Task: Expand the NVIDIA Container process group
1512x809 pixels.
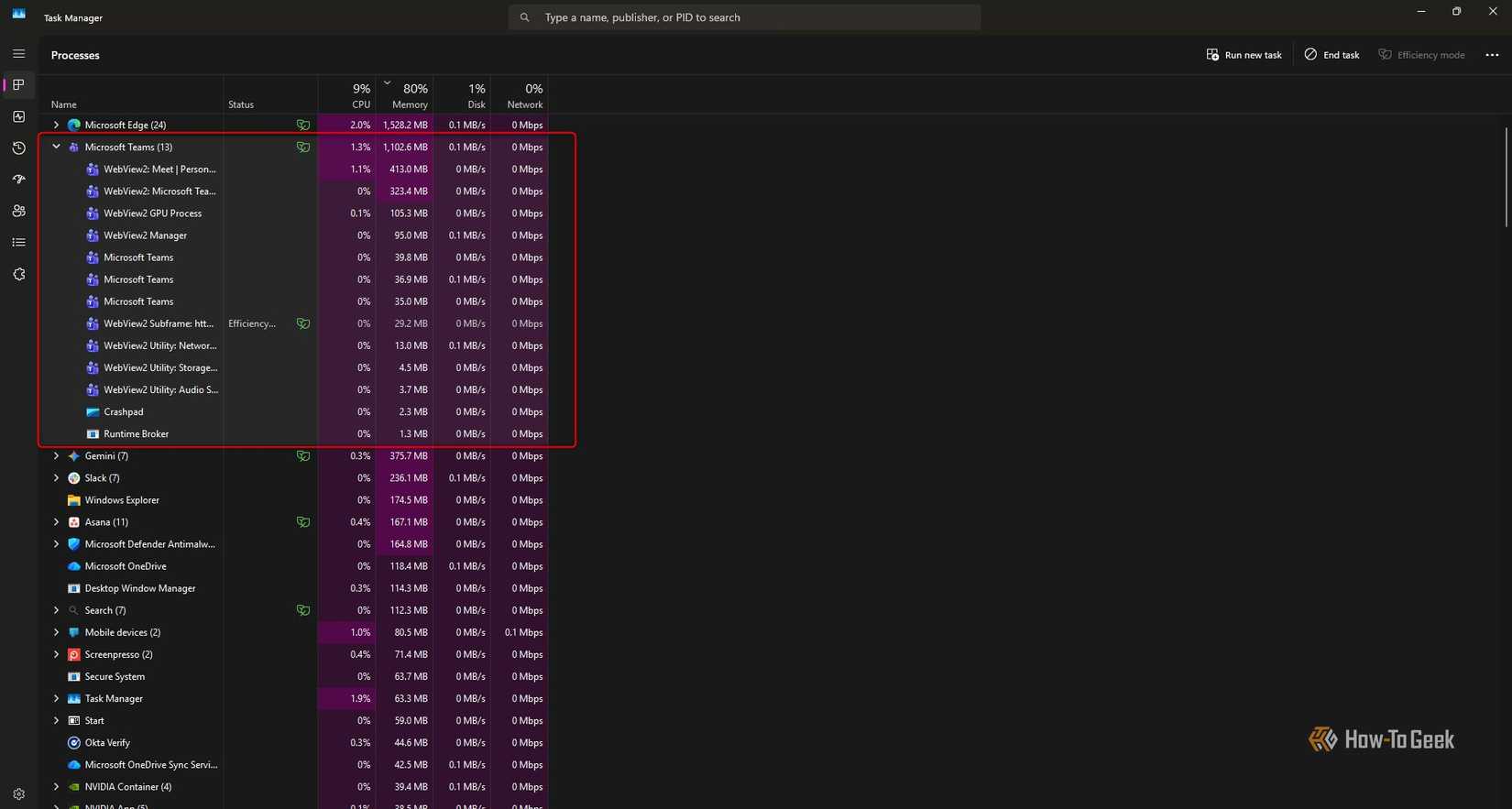Action: [56, 787]
